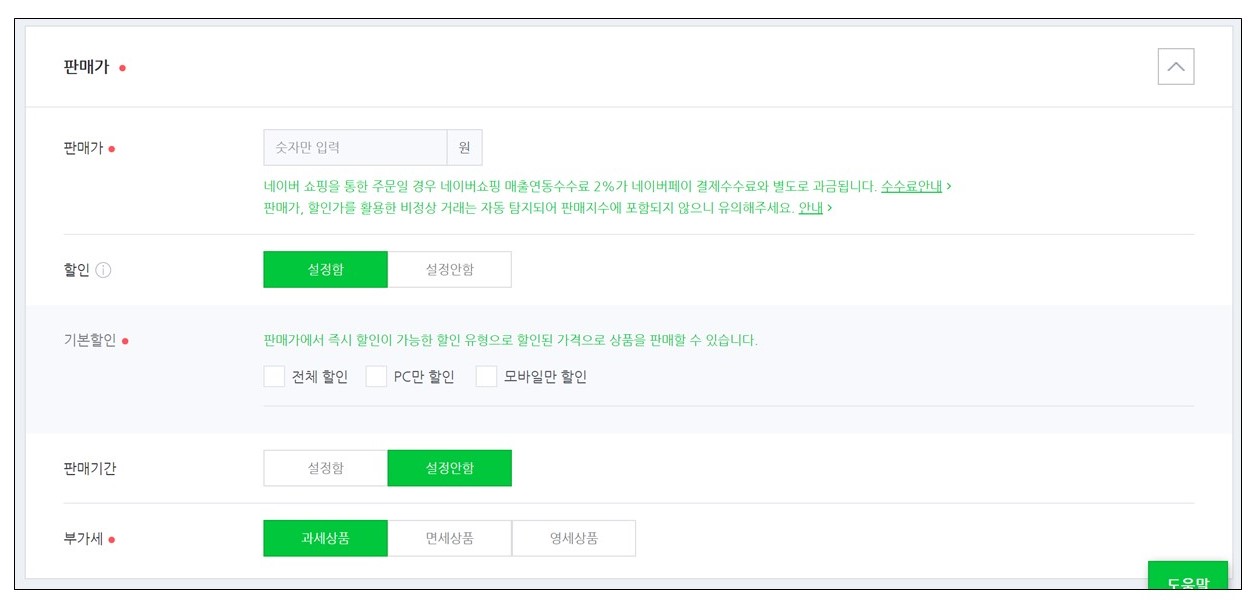Select 설정안함 for 판매기간

pos(450,468)
